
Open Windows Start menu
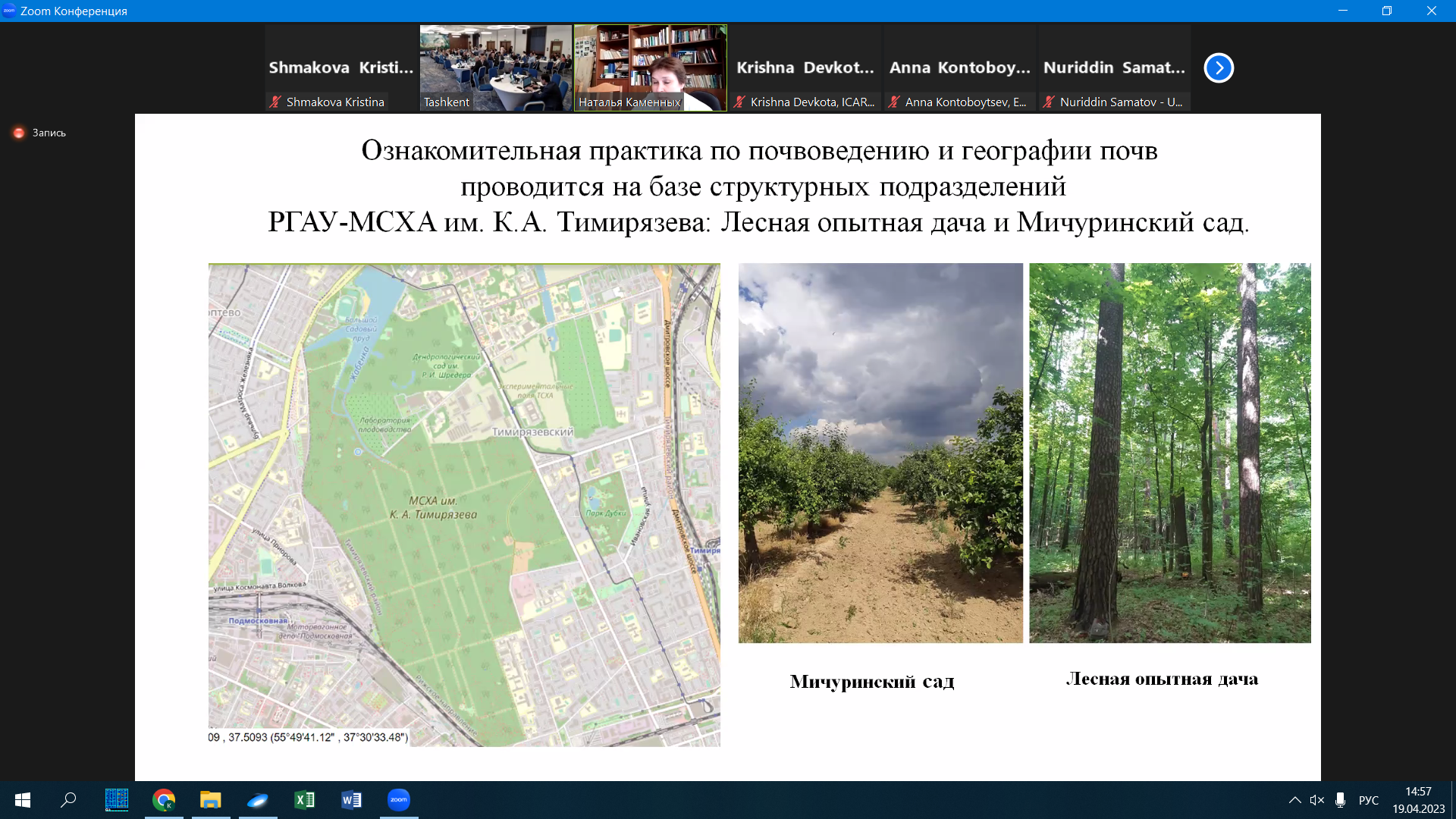click(23, 799)
